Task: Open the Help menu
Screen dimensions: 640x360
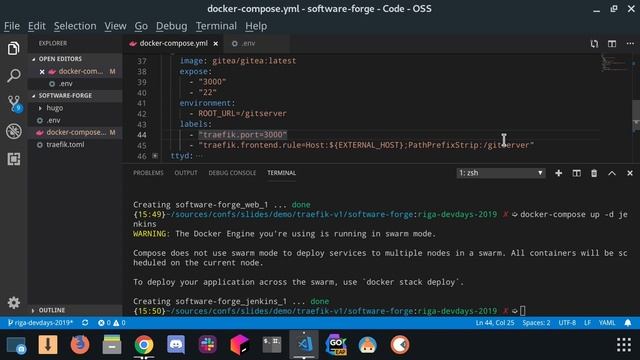Action: click(x=256, y=26)
